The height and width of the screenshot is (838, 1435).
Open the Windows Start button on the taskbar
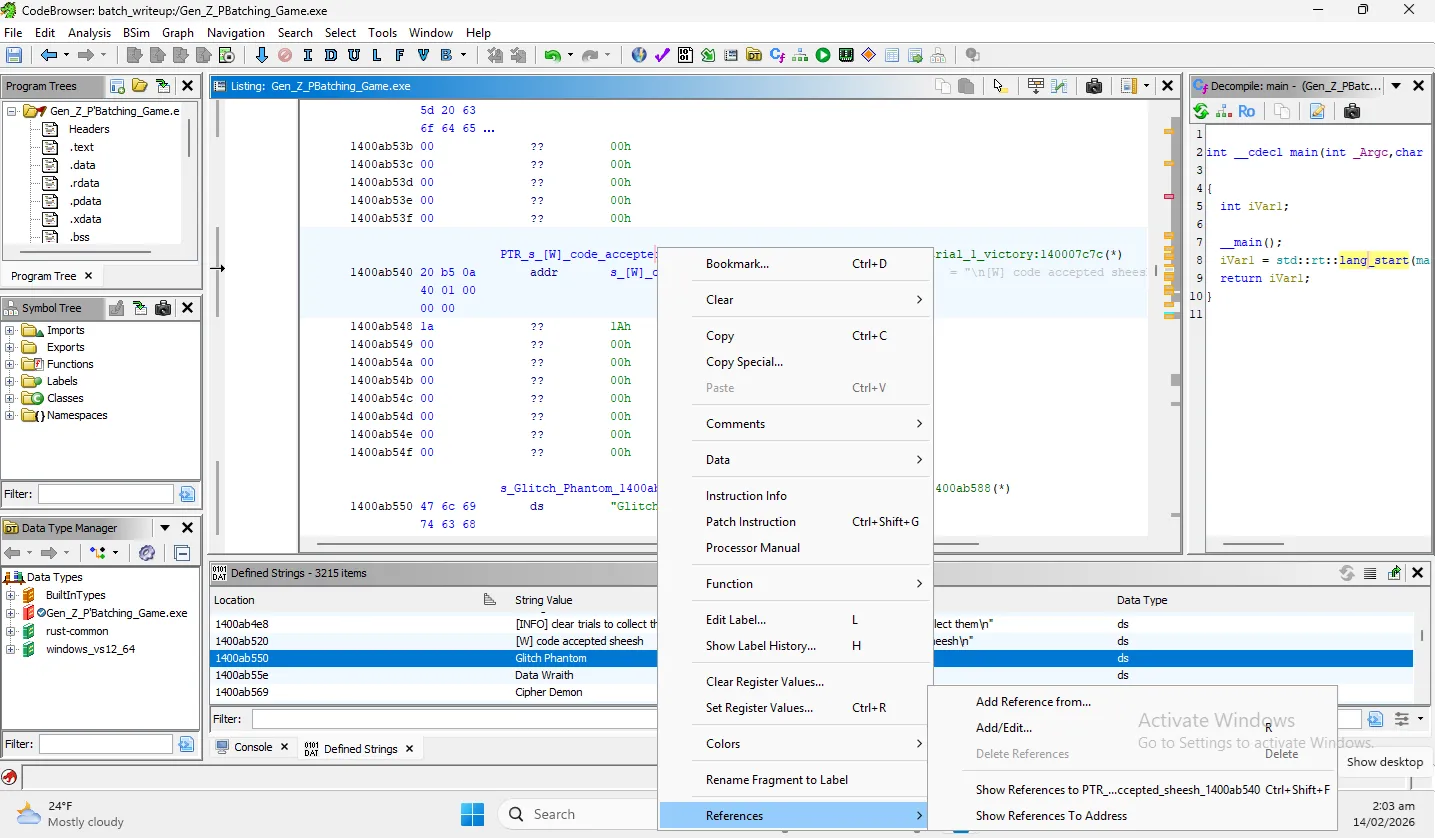tap(472, 814)
